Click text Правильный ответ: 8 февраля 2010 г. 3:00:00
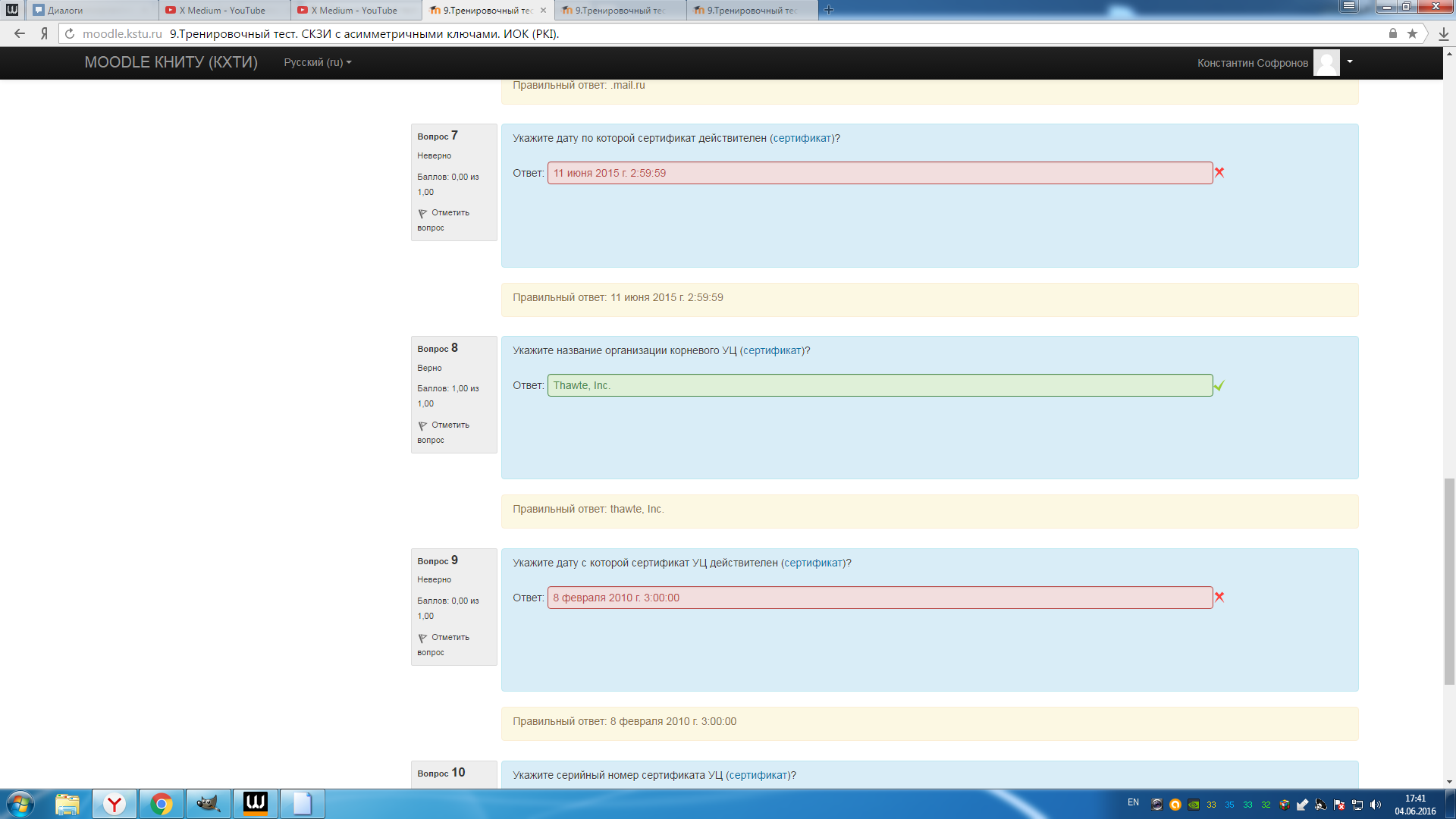 [624, 721]
